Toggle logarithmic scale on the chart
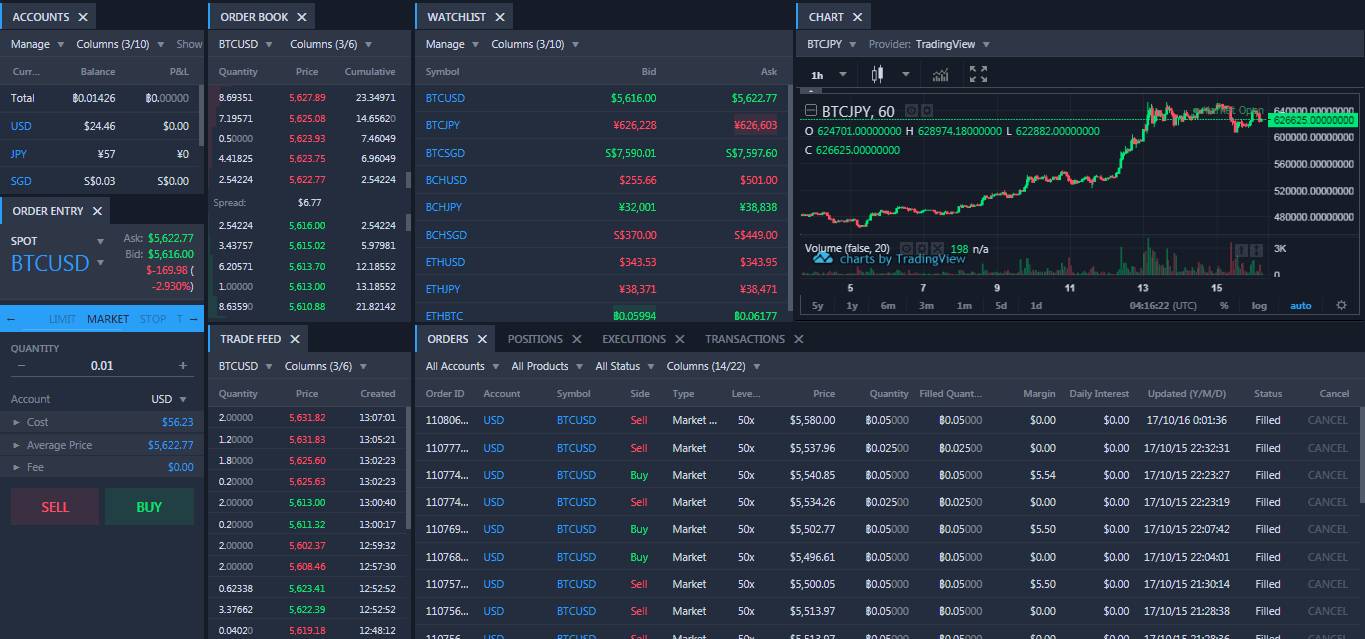Screen dimensions: 1365x639 click(1259, 305)
